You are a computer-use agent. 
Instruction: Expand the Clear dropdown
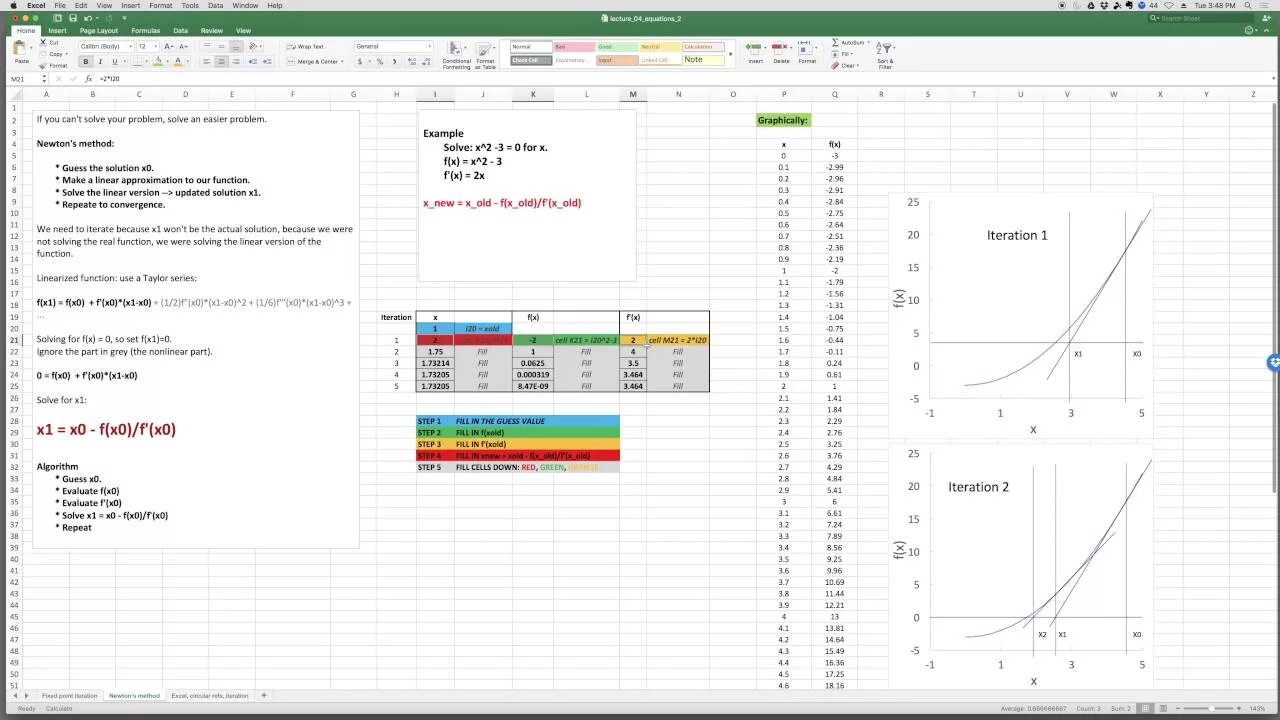(859, 66)
